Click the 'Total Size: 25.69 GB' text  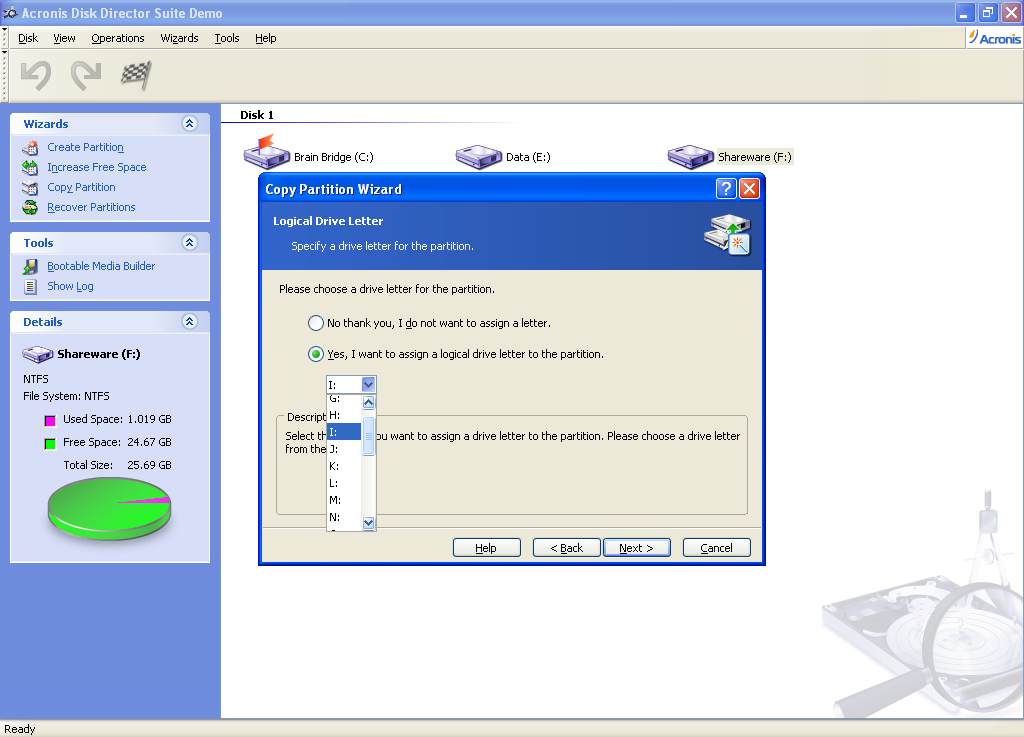pos(118,465)
